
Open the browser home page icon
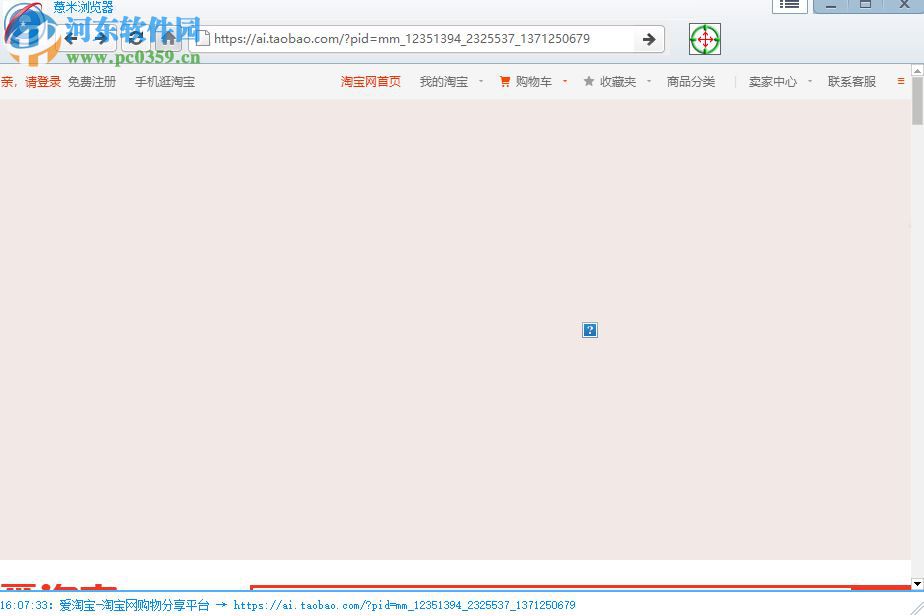pyautogui.click(x=168, y=38)
